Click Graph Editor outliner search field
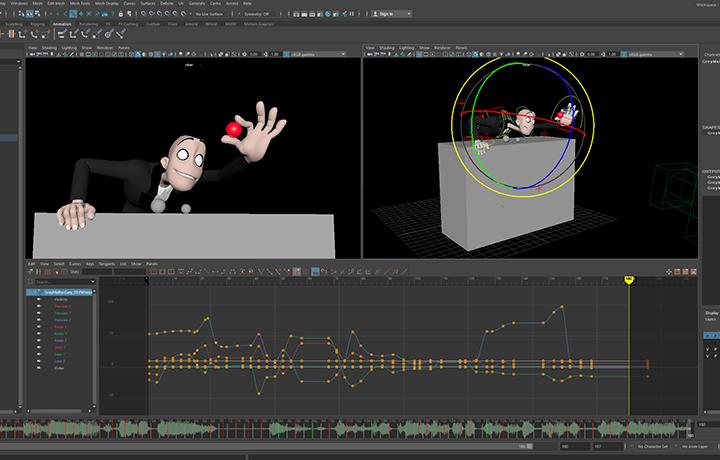This screenshot has height=460, width=720. pyautogui.click(x=62, y=281)
